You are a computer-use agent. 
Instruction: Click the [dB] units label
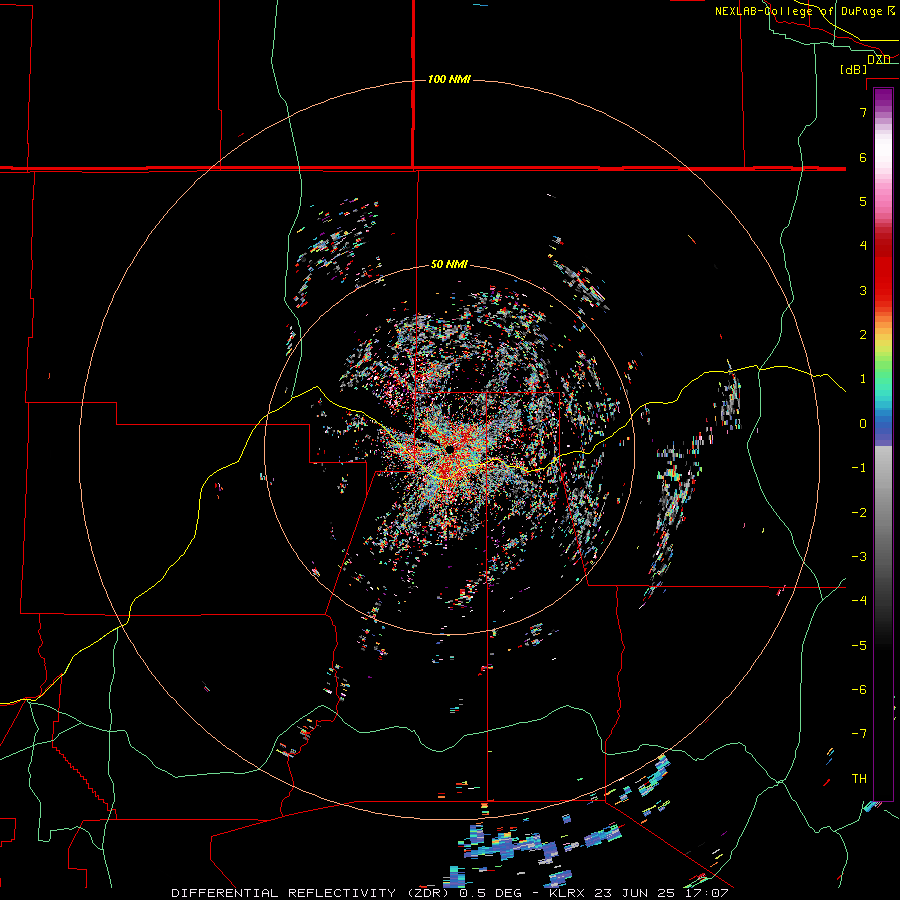coord(854,69)
